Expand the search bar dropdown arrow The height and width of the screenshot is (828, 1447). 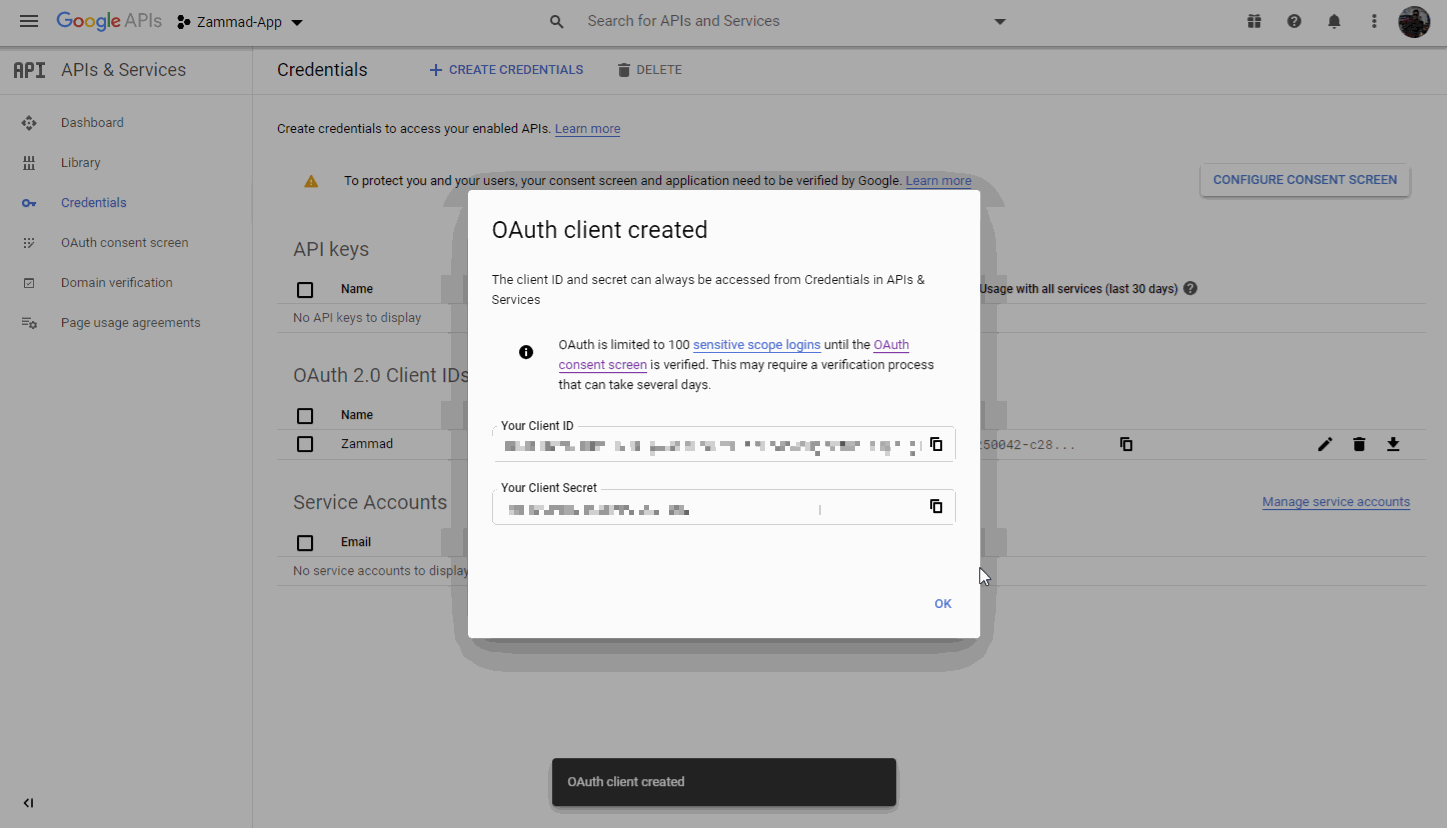[999, 22]
